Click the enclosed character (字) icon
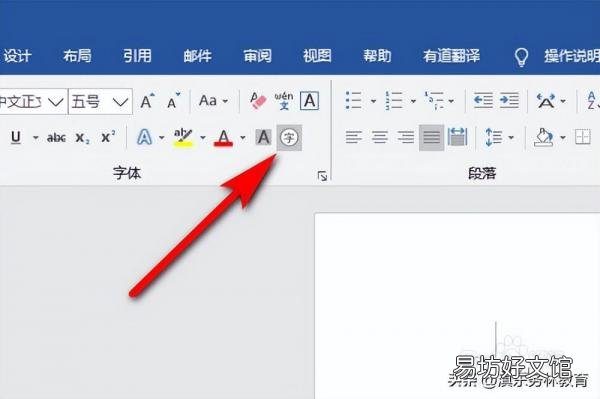 pyautogui.click(x=289, y=137)
